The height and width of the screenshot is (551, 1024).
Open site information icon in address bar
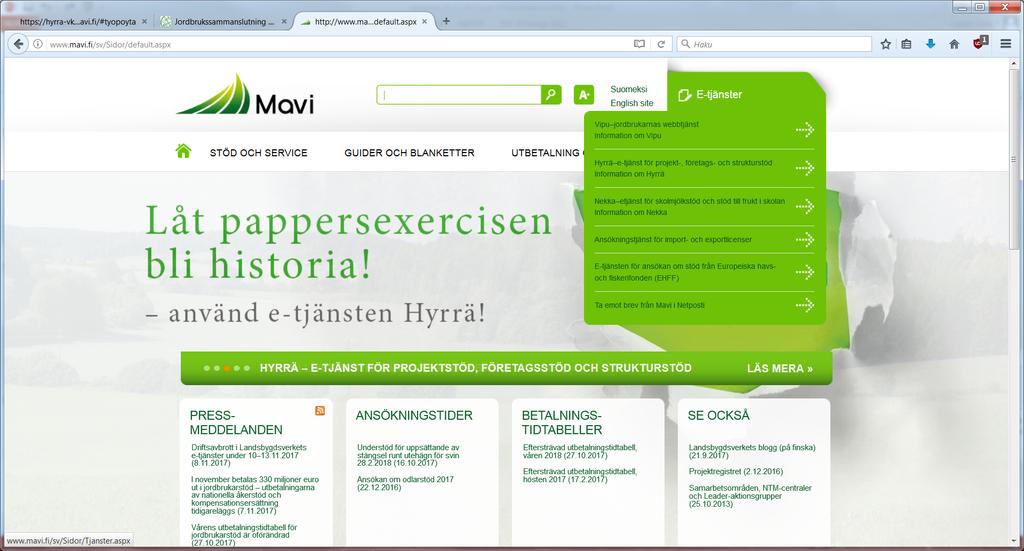tap(38, 44)
